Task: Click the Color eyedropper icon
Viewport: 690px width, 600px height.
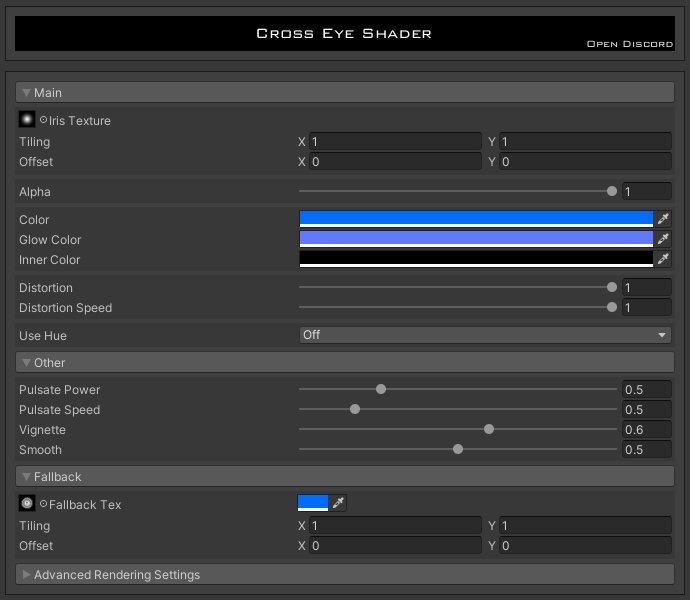Action: coord(662,219)
